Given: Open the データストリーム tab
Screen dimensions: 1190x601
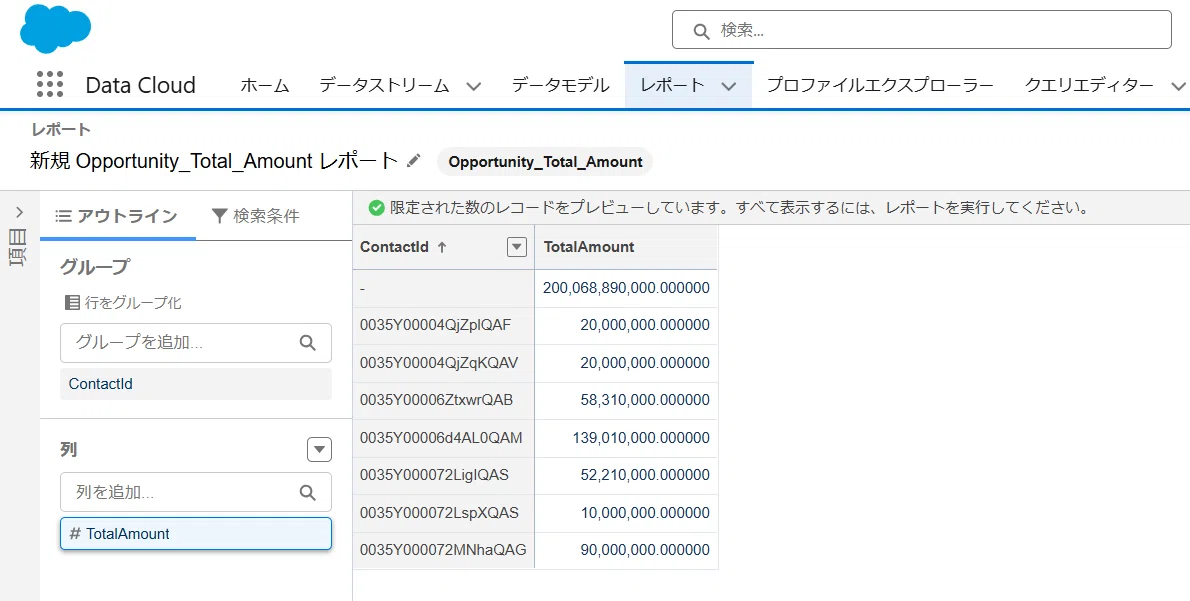Looking at the screenshot, I should (384, 85).
